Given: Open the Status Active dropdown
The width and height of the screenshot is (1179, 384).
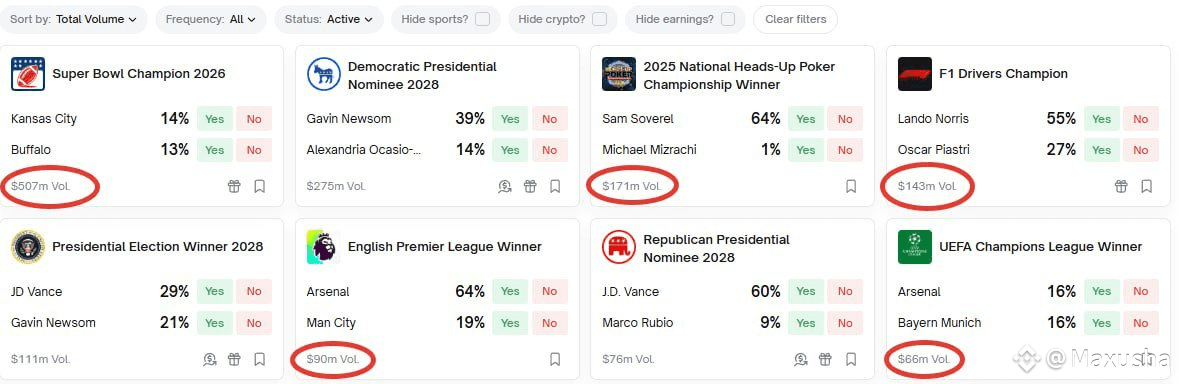Looking at the screenshot, I should 329,20.
